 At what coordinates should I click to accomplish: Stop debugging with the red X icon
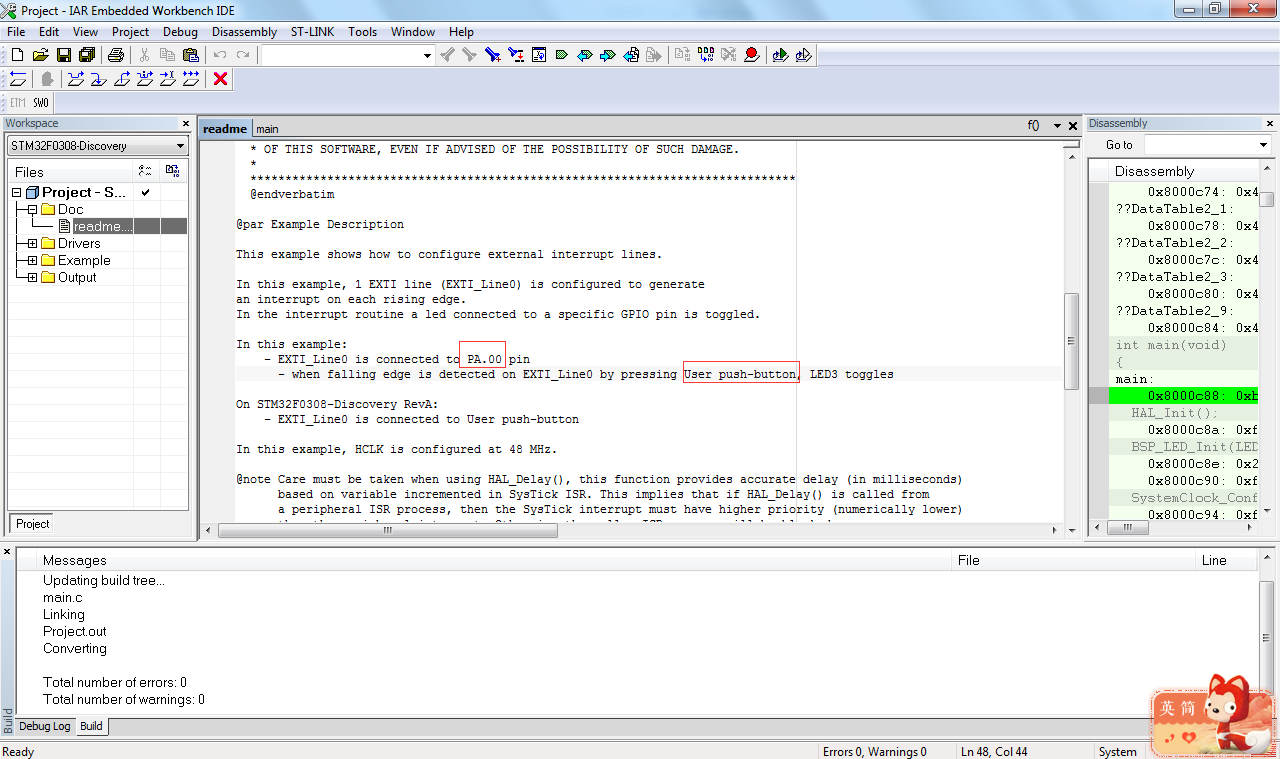[x=221, y=79]
